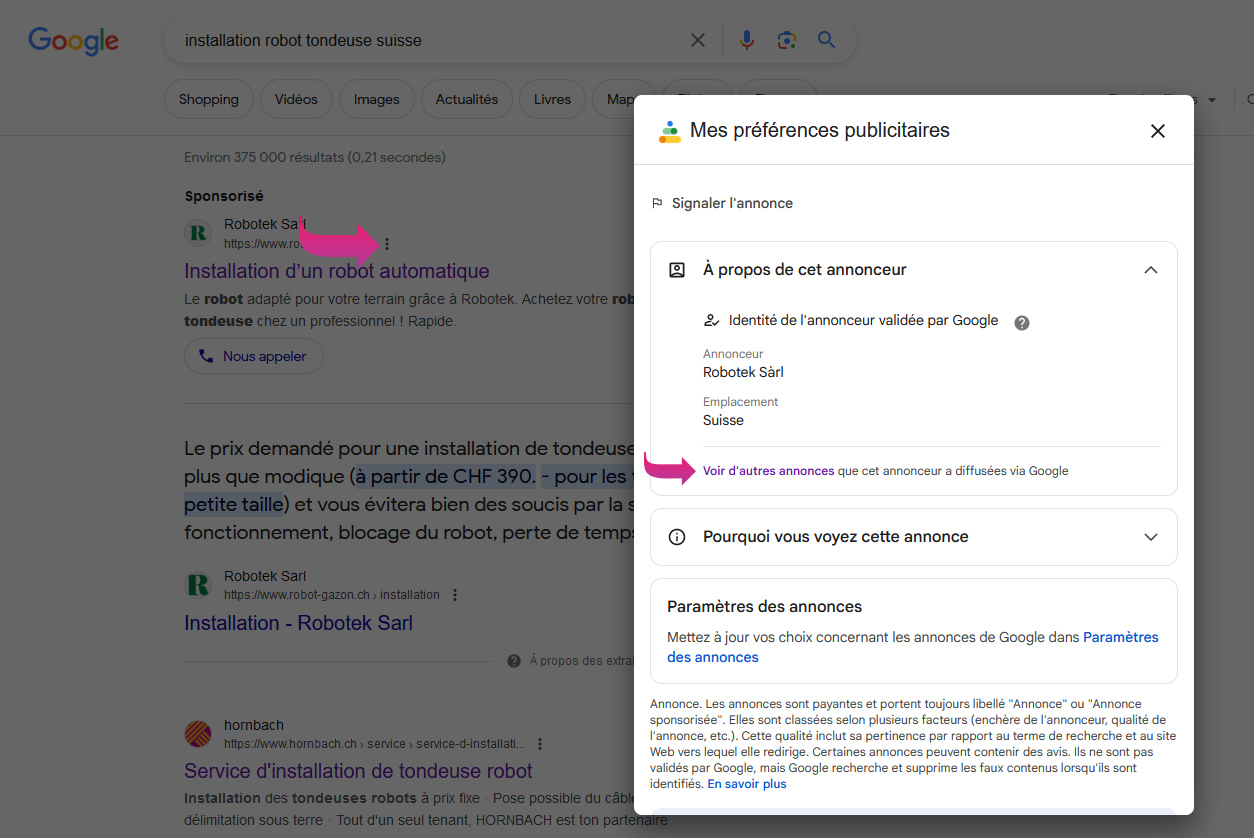1254x838 pixels.
Task: Collapse À propos de cet annonceur section
Action: (x=1151, y=270)
